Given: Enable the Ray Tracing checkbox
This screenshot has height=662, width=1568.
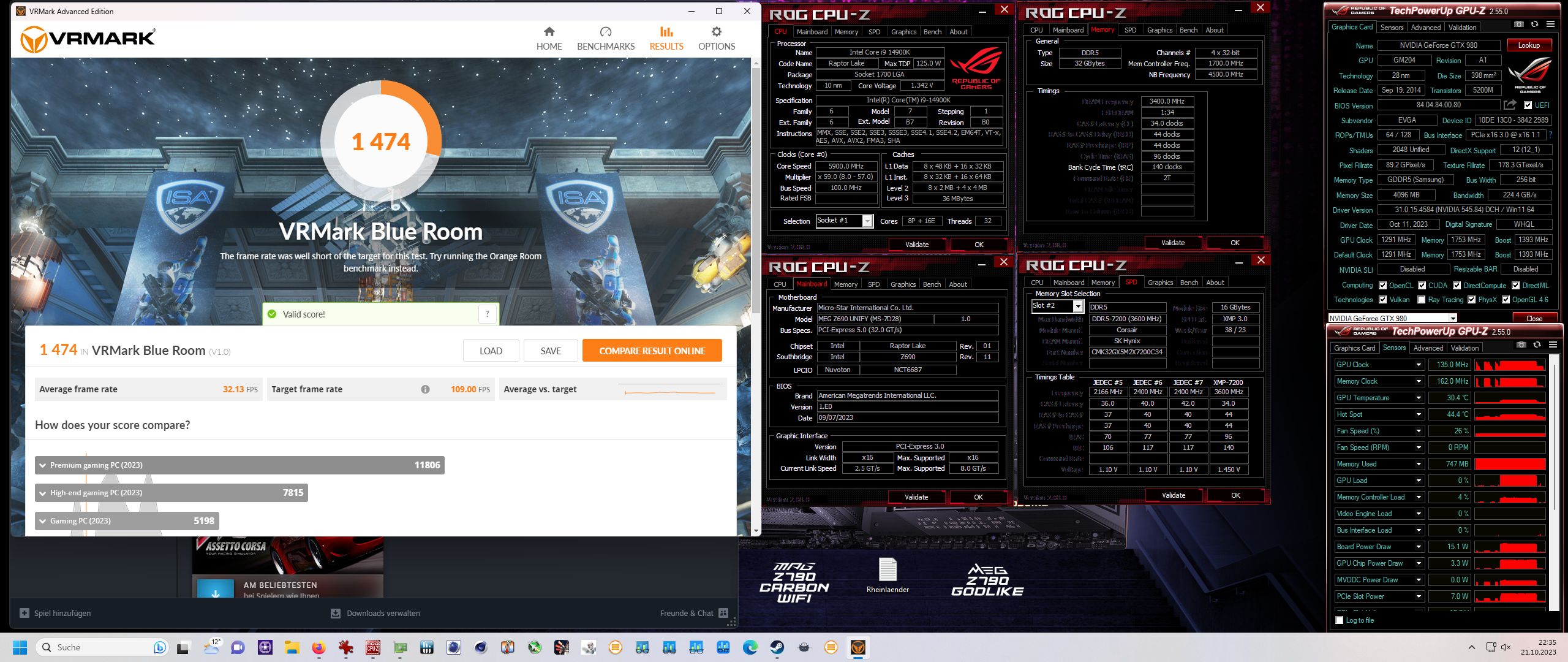Looking at the screenshot, I should [1422, 300].
